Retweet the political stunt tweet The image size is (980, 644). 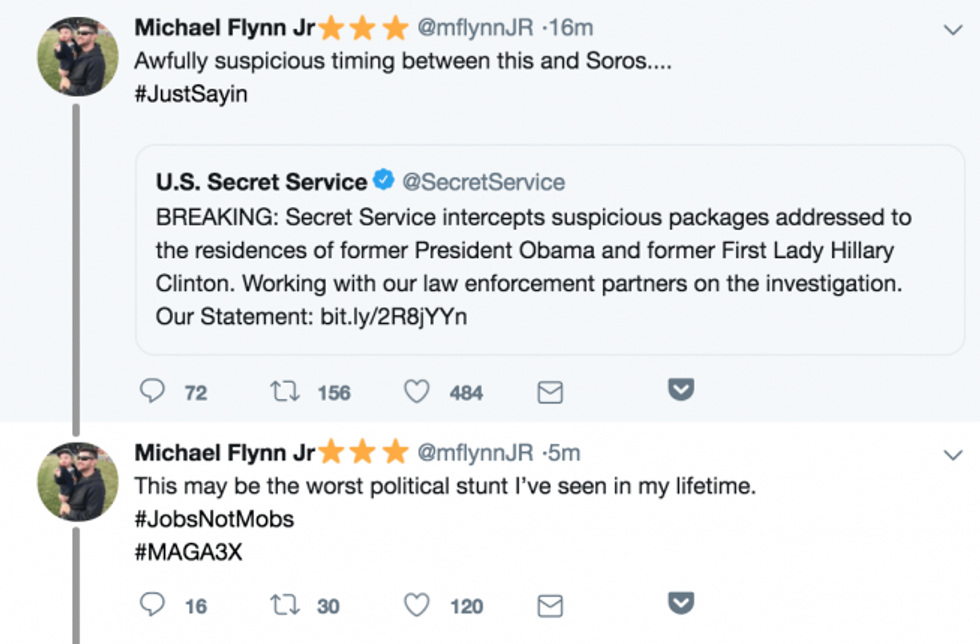tap(285, 604)
